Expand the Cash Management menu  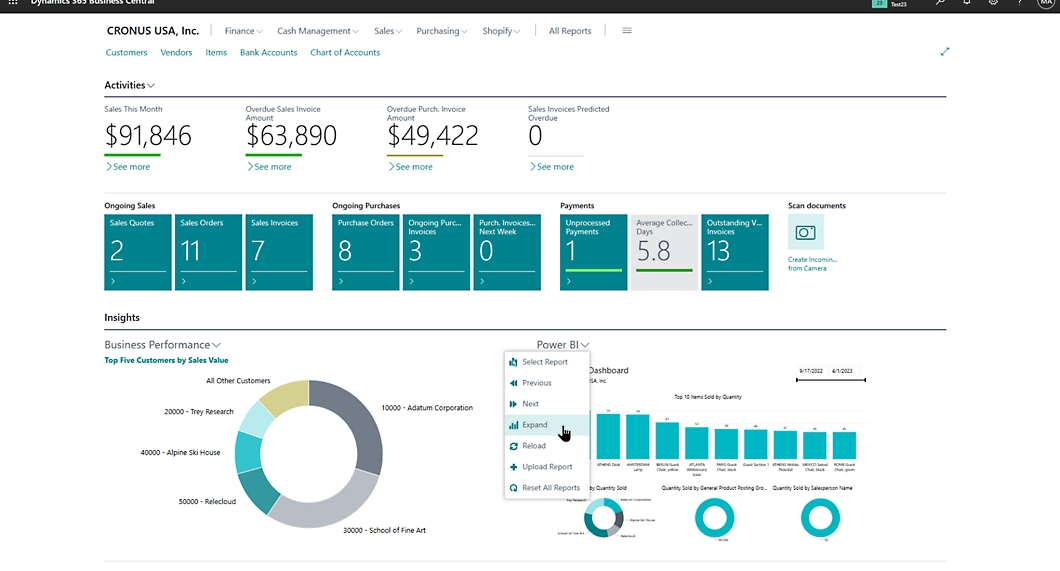coord(318,30)
